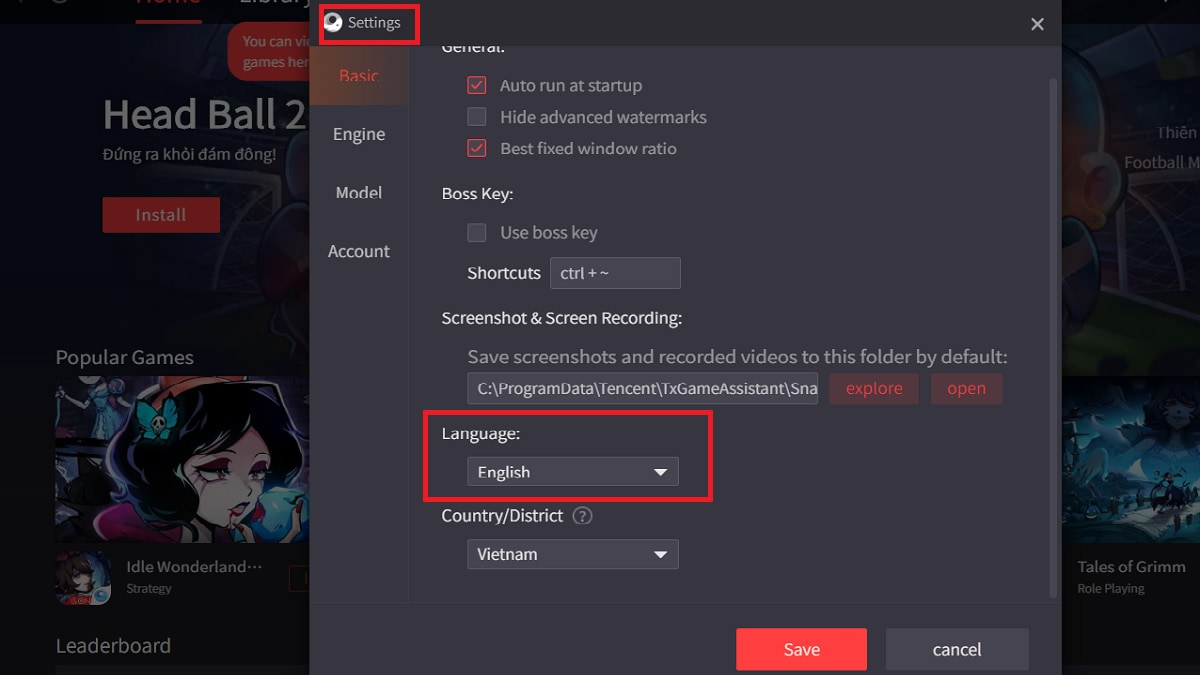The image size is (1200, 675).
Task: Click the Popular Games heading
Action: click(x=125, y=358)
